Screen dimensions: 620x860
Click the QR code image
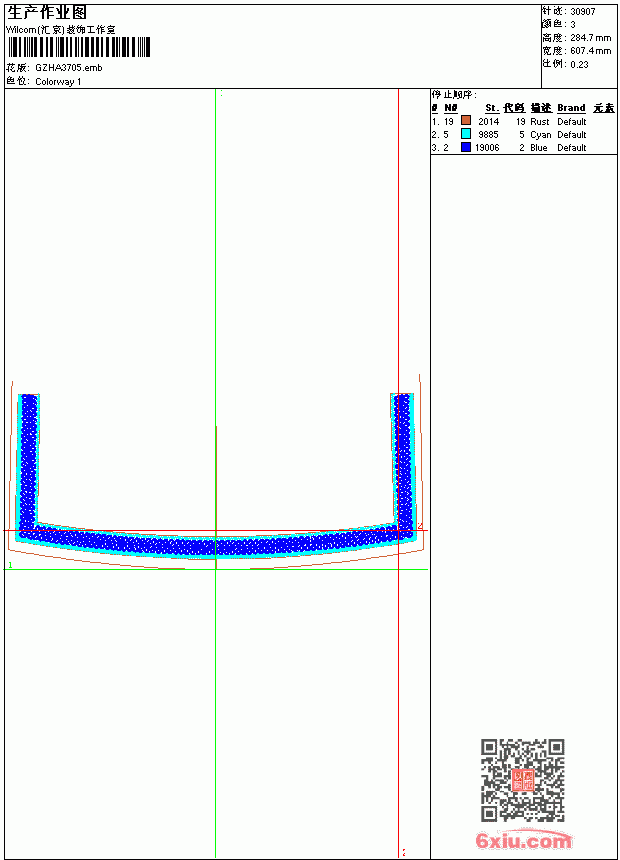coord(523,780)
